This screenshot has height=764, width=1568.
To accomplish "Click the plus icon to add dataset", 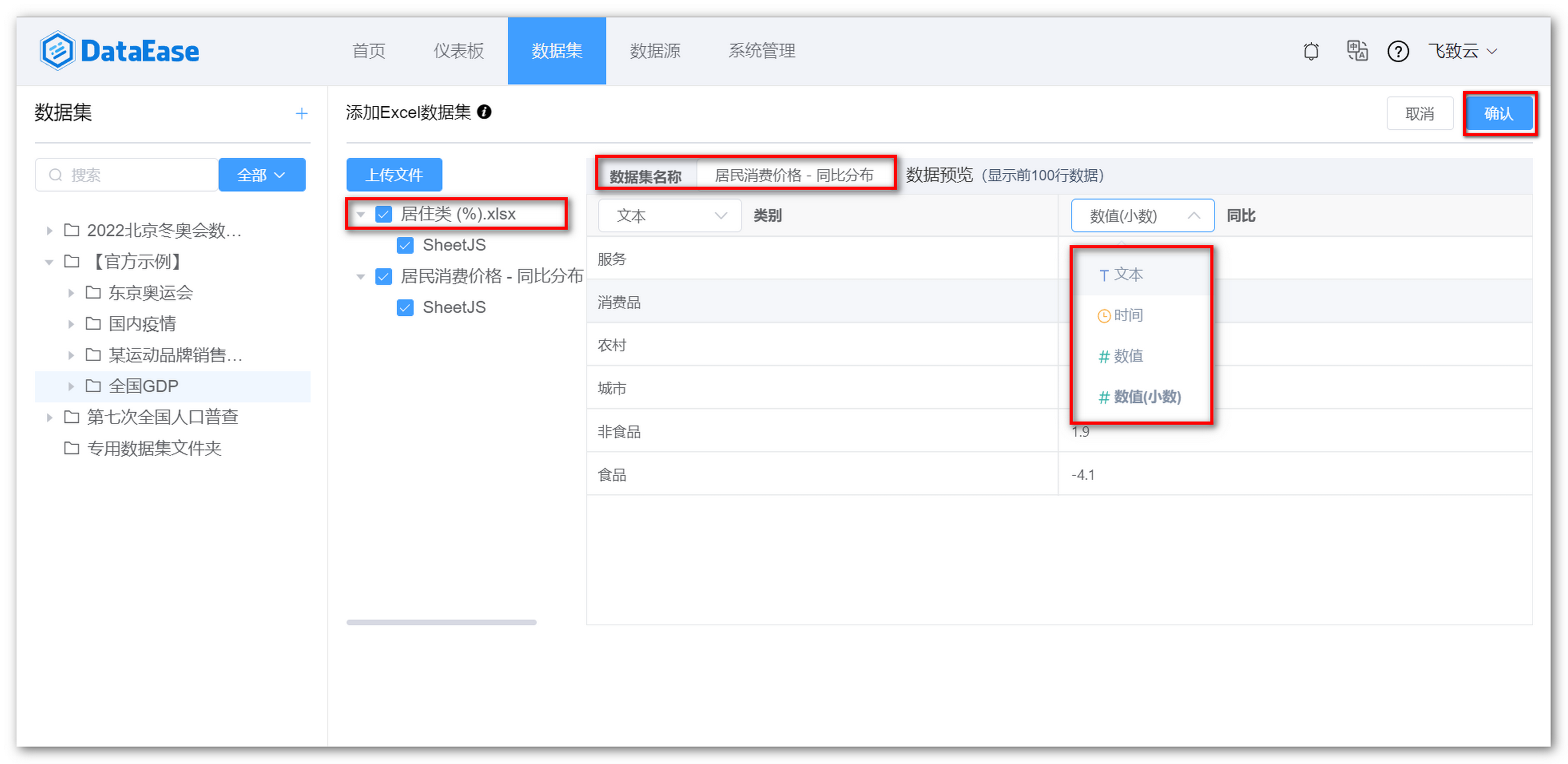I will pos(301,113).
